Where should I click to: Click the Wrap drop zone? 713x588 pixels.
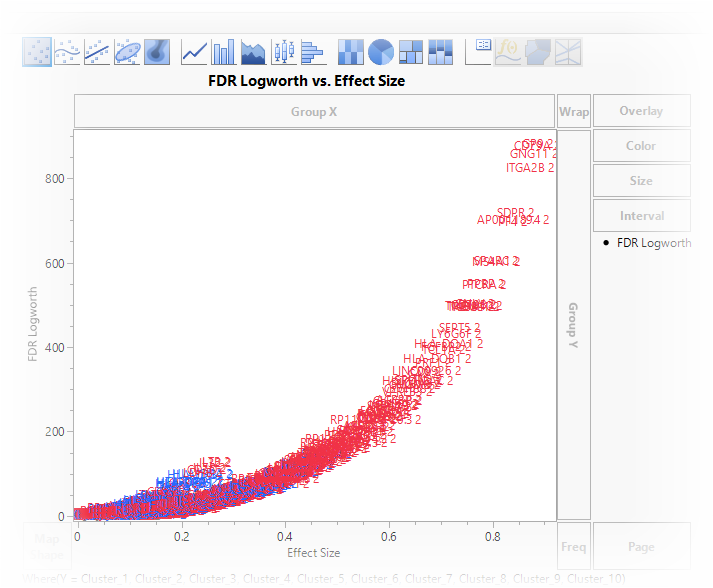click(573, 112)
